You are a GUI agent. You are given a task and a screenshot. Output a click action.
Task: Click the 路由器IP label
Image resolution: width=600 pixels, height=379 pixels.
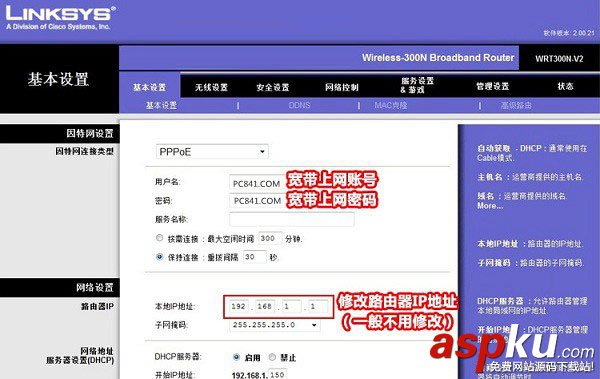[97, 306]
